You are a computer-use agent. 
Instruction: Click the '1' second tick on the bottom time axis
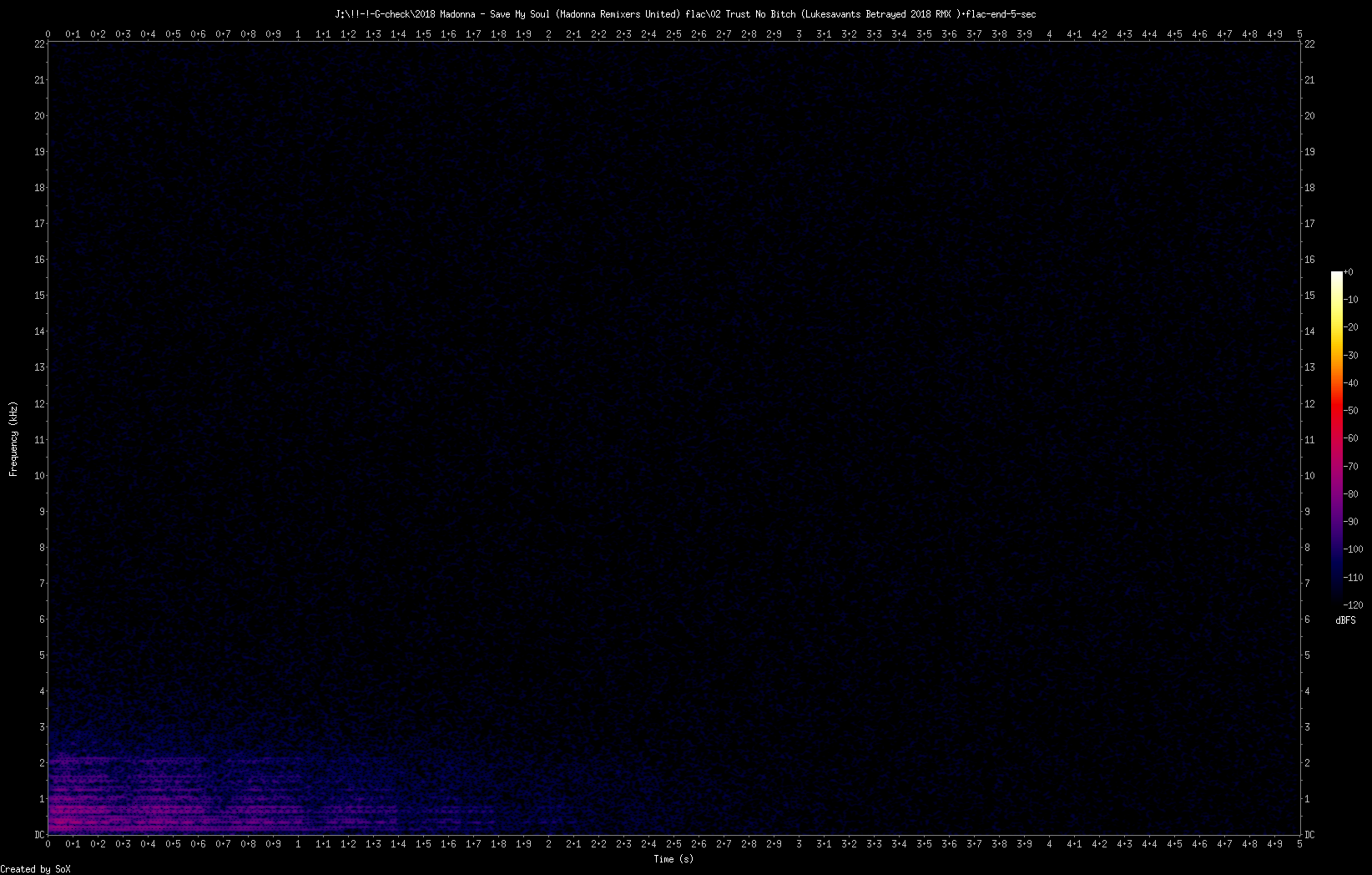[x=298, y=844]
